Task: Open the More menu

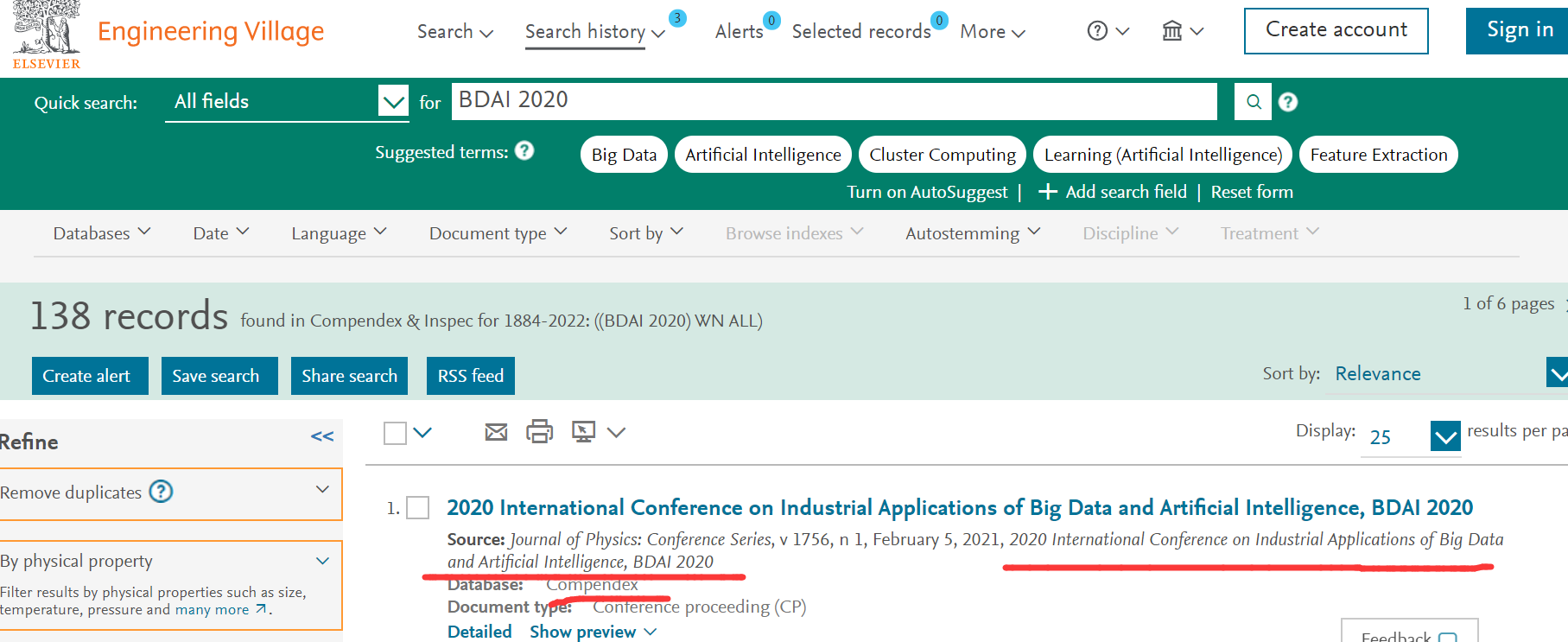Action: pos(993,32)
